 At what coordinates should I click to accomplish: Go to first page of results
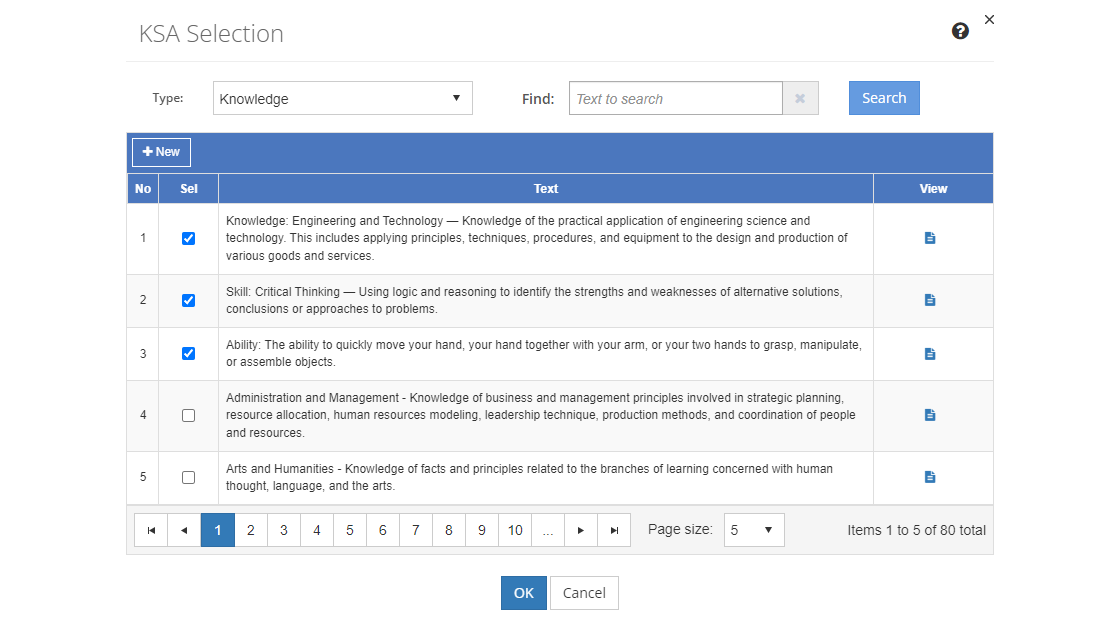tap(151, 530)
